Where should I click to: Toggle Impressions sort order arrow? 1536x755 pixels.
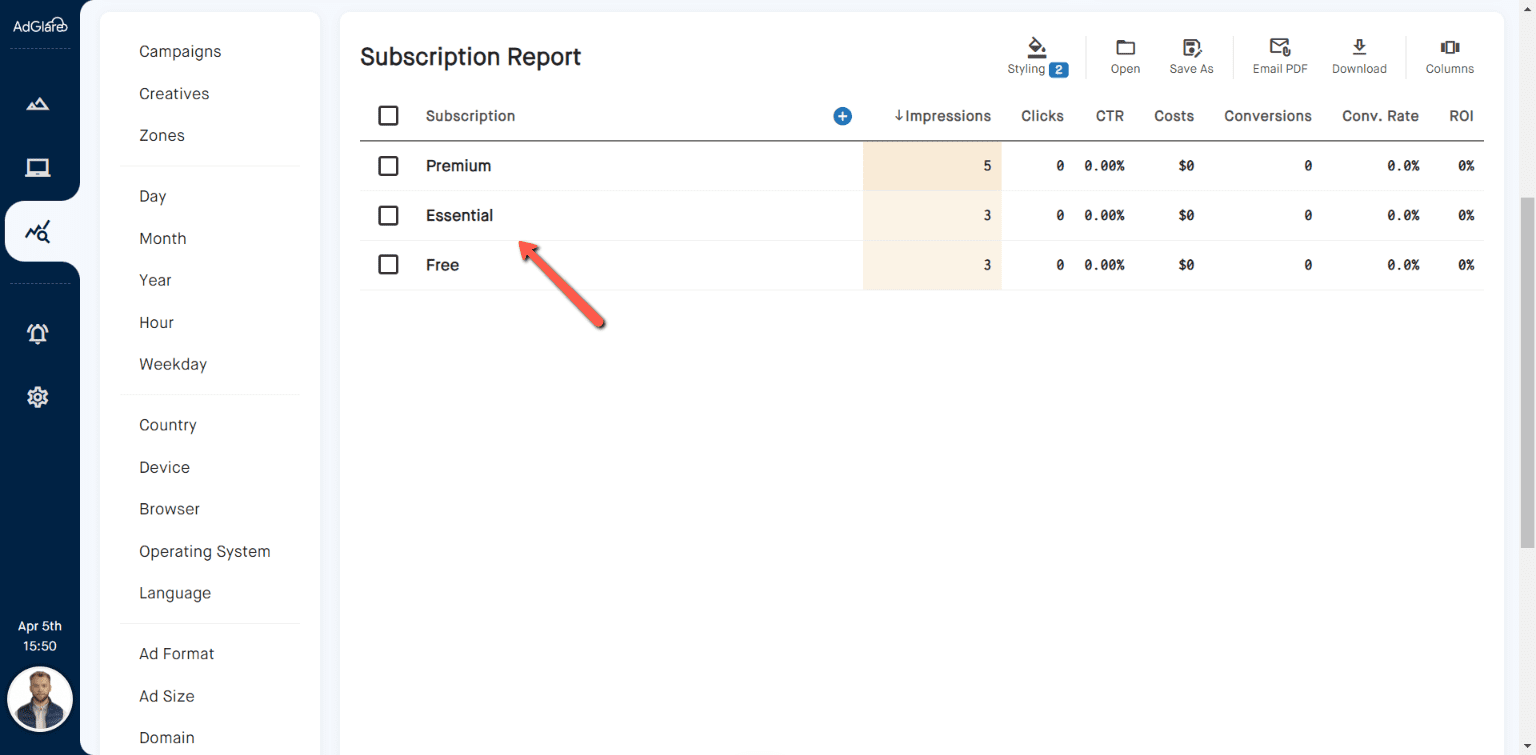[897, 116]
